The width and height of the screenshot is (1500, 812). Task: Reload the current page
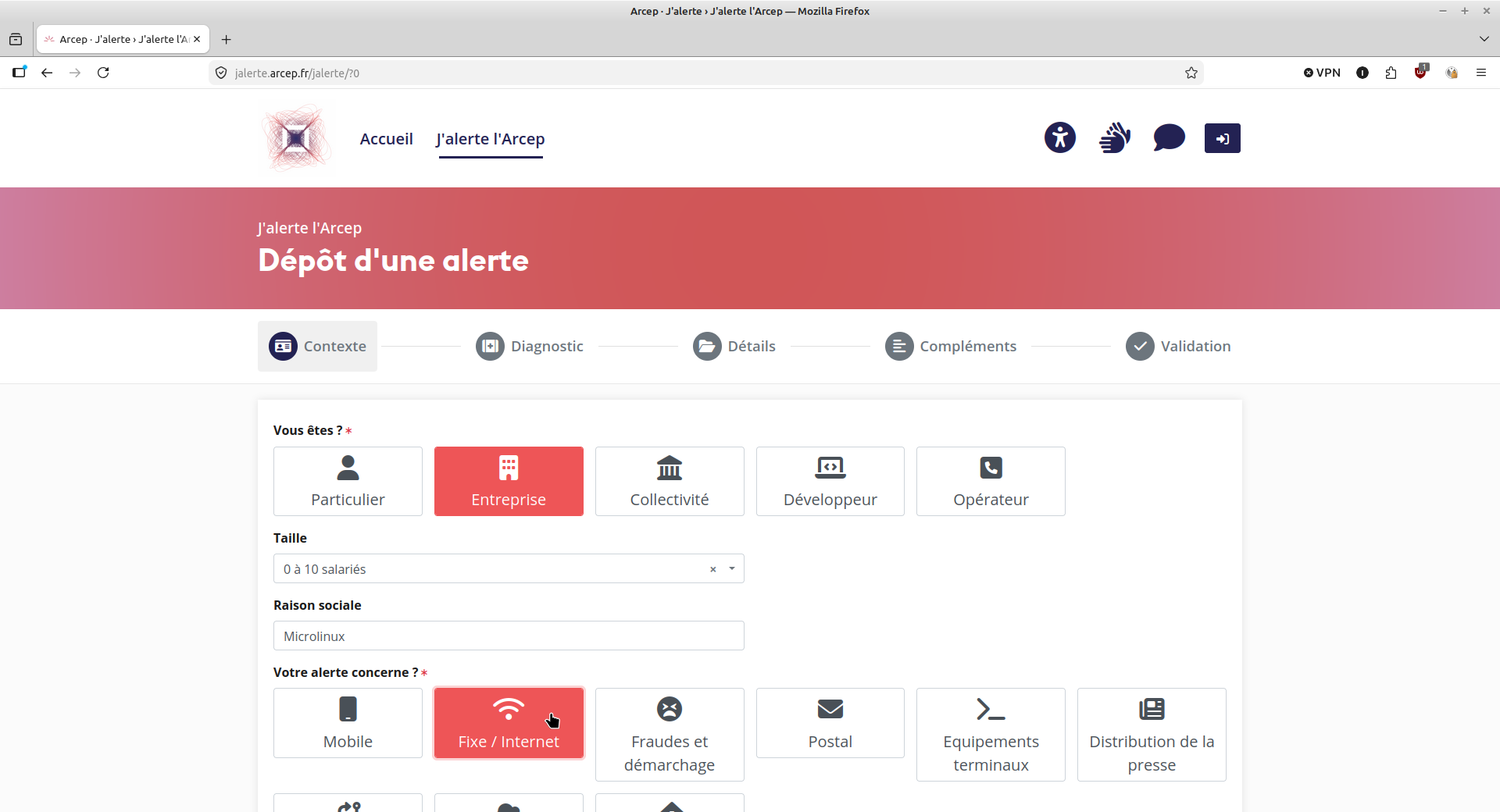[103, 73]
